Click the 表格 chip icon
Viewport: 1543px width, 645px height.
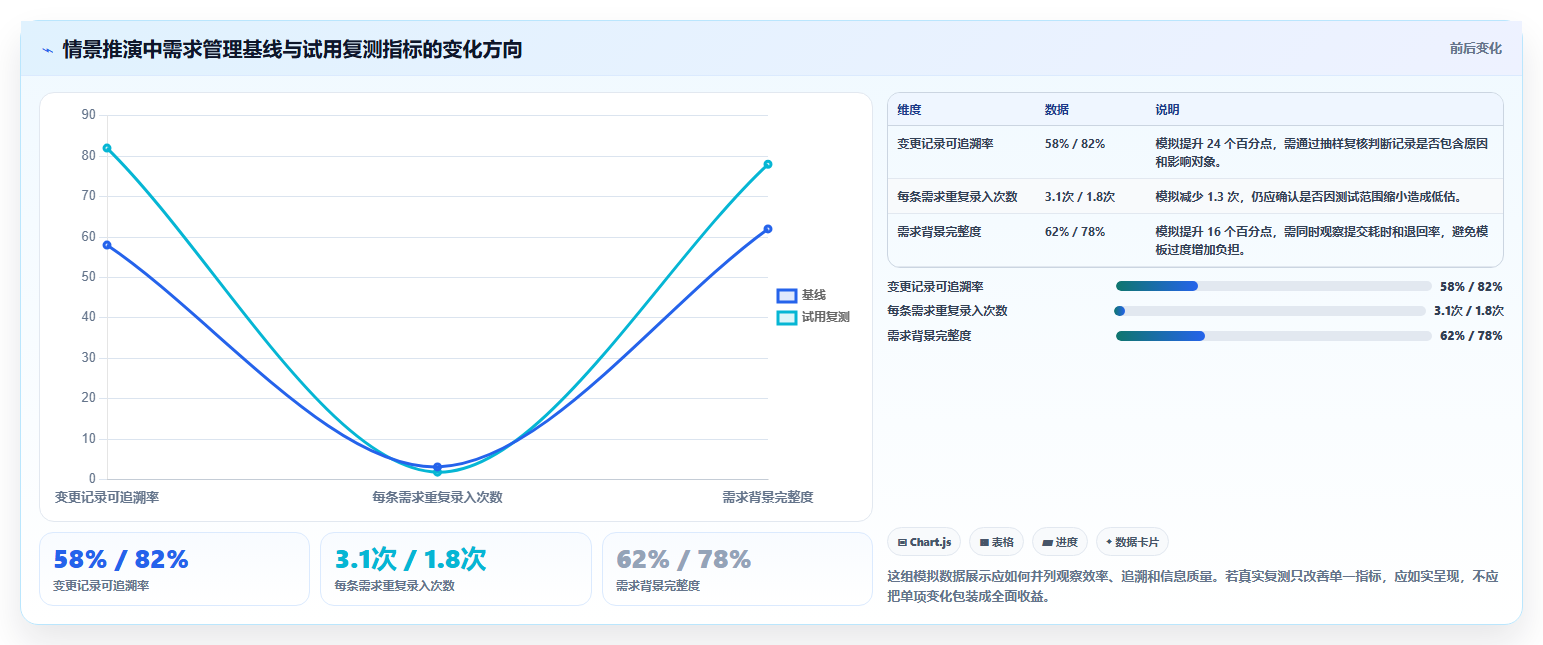point(984,542)
